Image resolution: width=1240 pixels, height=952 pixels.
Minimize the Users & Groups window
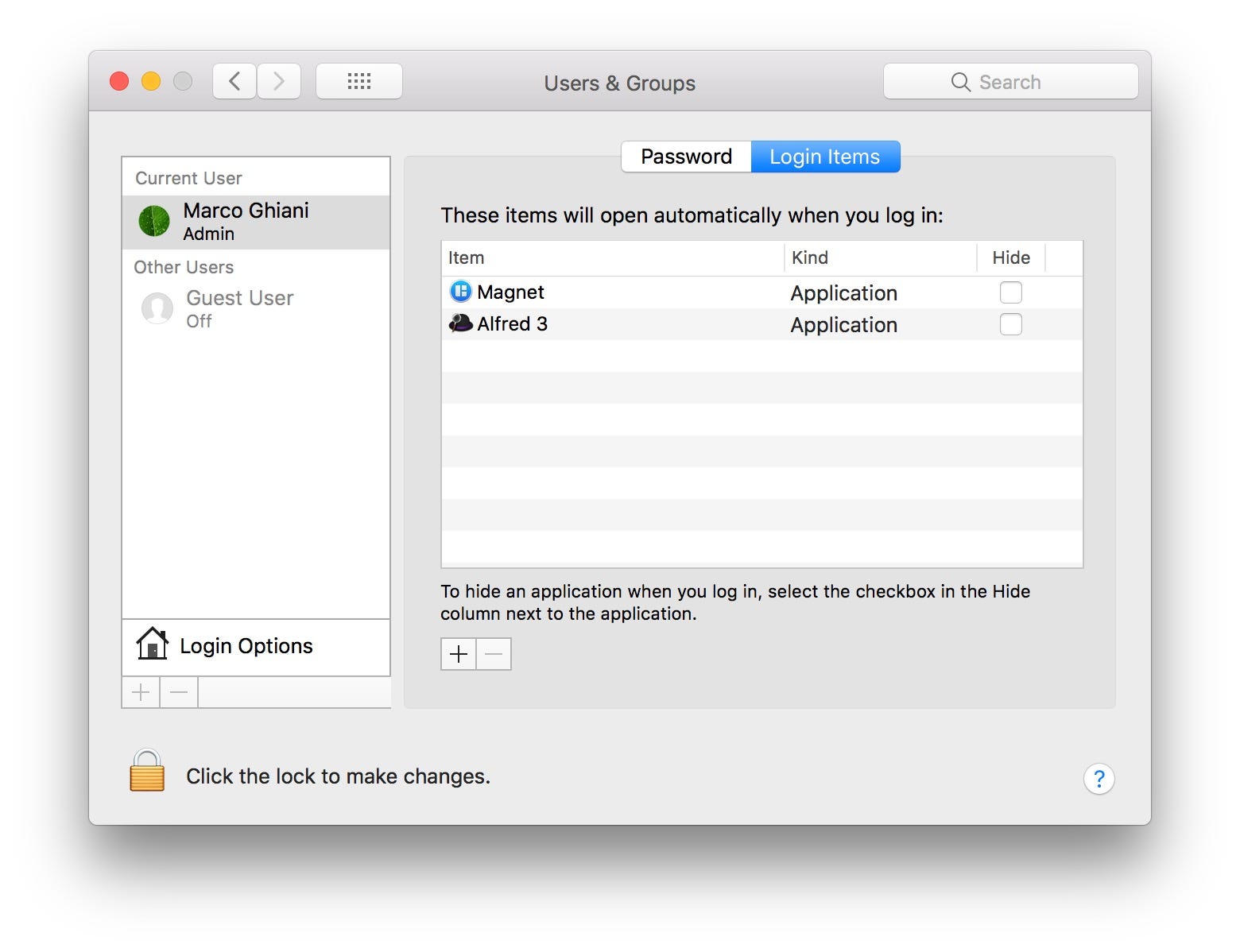151,81
